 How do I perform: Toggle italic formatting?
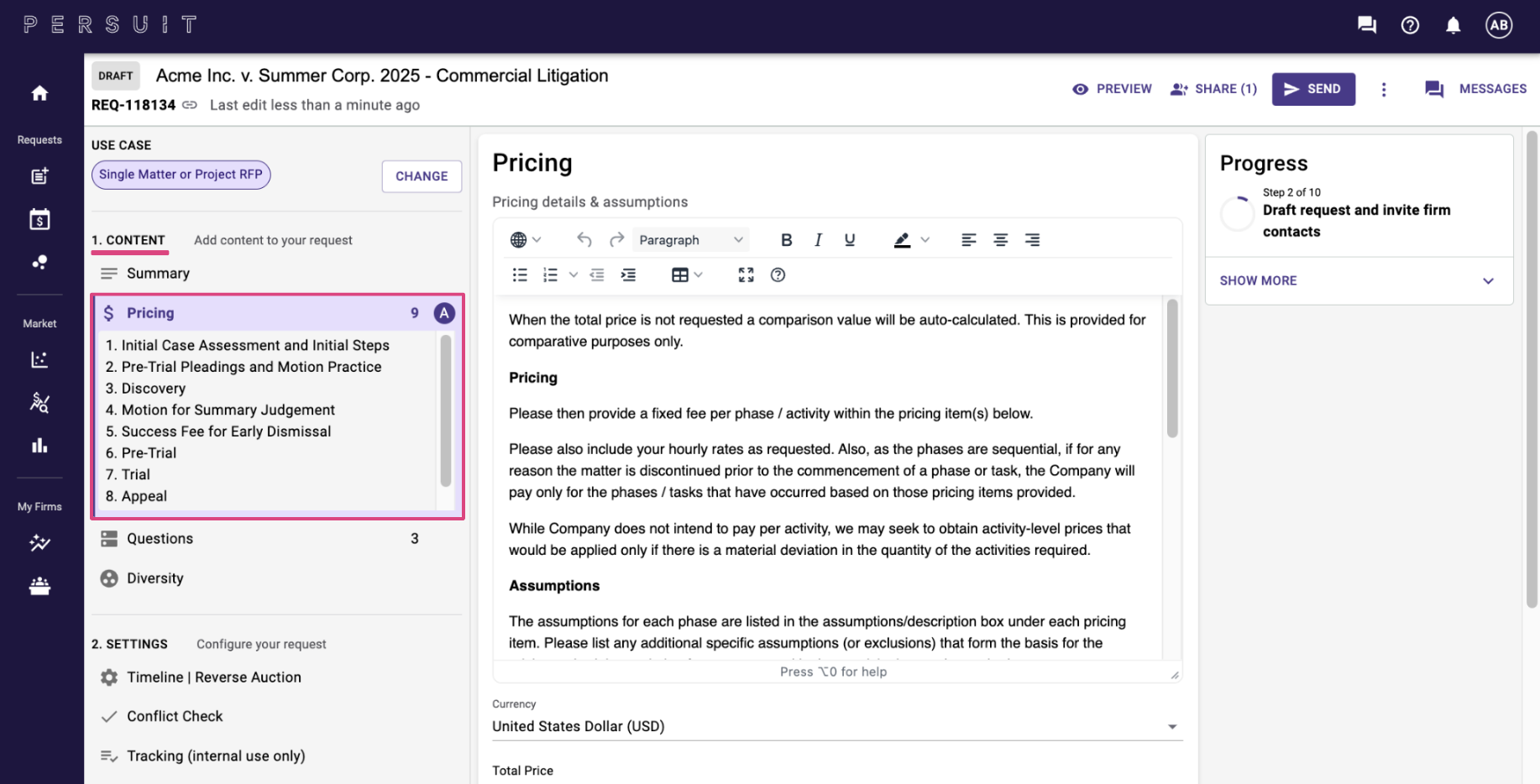point(818,240)
